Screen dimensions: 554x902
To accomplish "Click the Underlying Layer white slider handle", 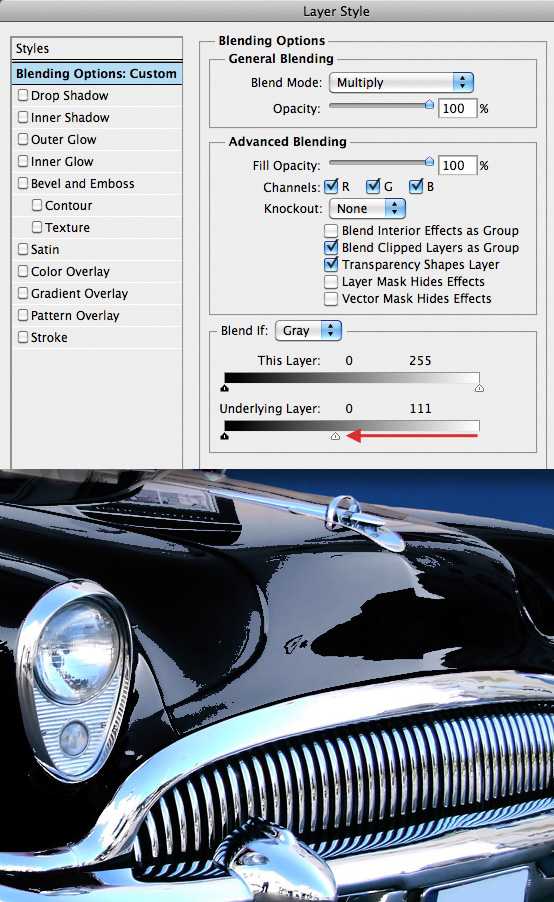I will point(335,437).
